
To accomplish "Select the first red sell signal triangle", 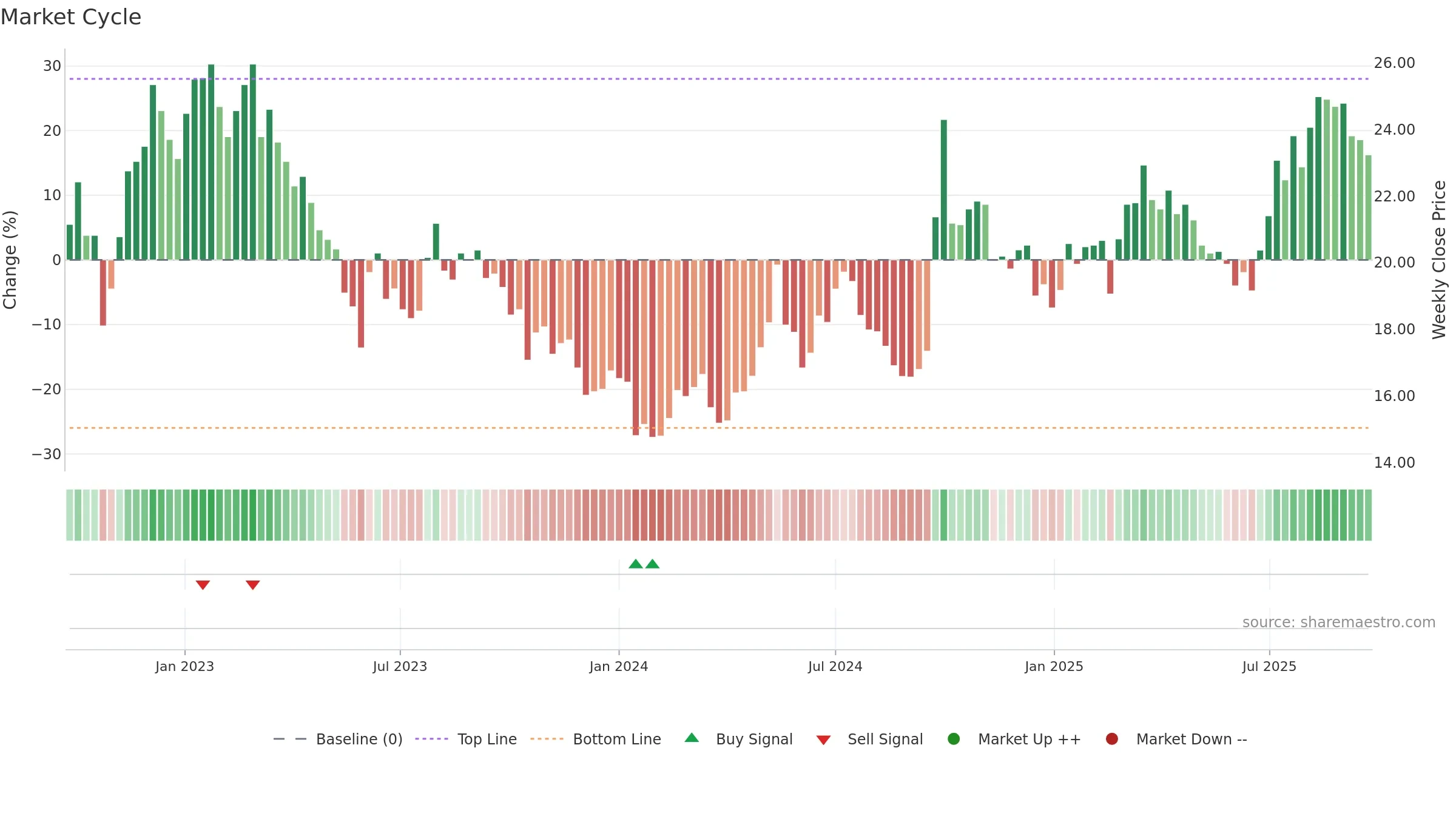I will (x=203, y=585).
